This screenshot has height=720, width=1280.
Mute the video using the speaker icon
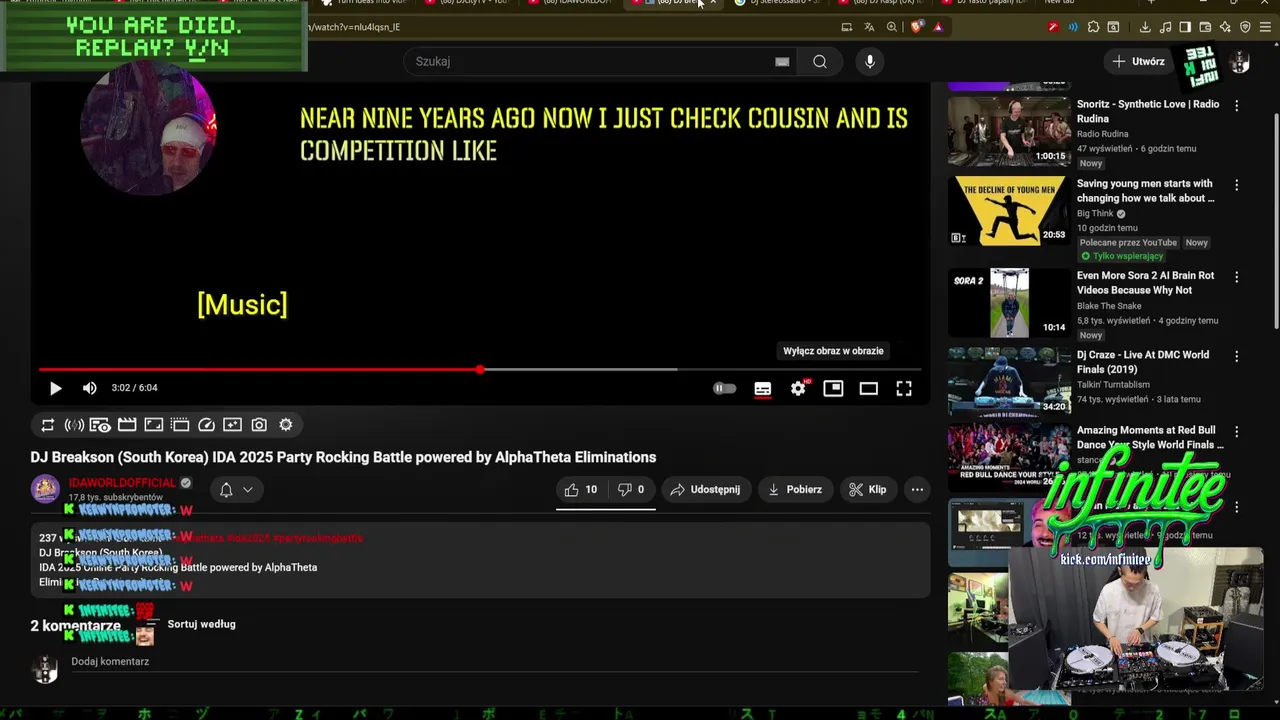point(89,388)
